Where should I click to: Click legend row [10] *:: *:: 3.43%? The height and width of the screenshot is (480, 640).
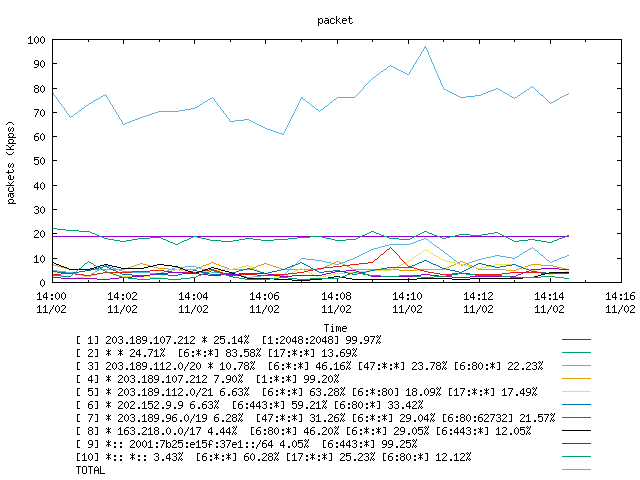click(273, 458)
